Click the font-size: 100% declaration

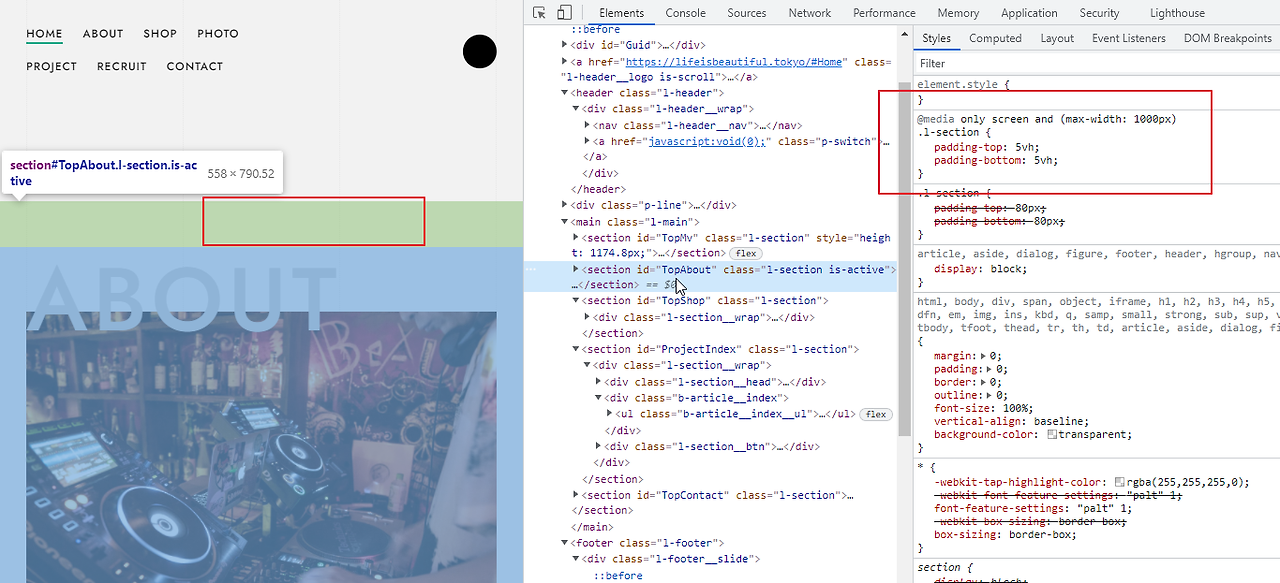[x=983, y=408]
